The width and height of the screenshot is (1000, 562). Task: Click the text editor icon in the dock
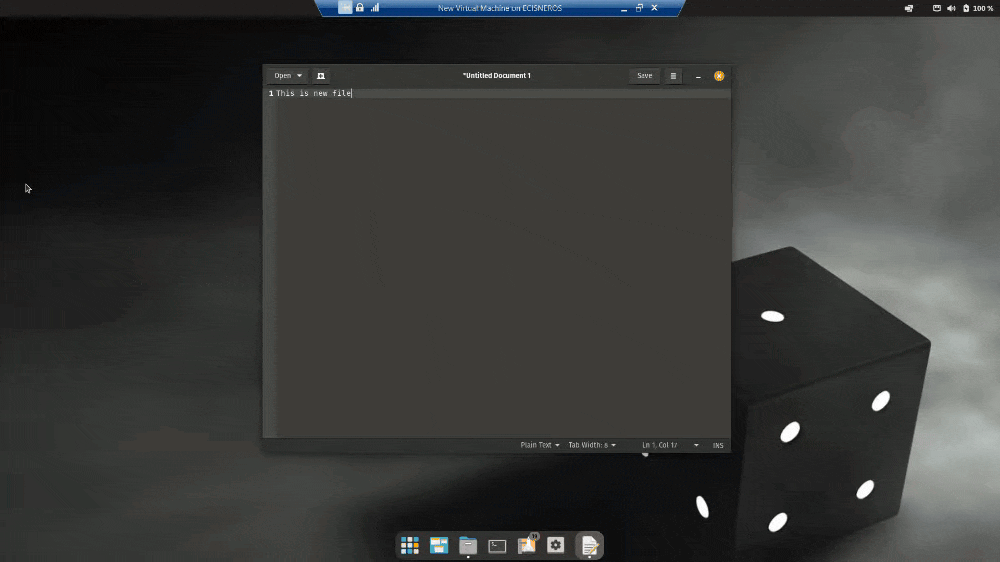click(x=589, y=545)
